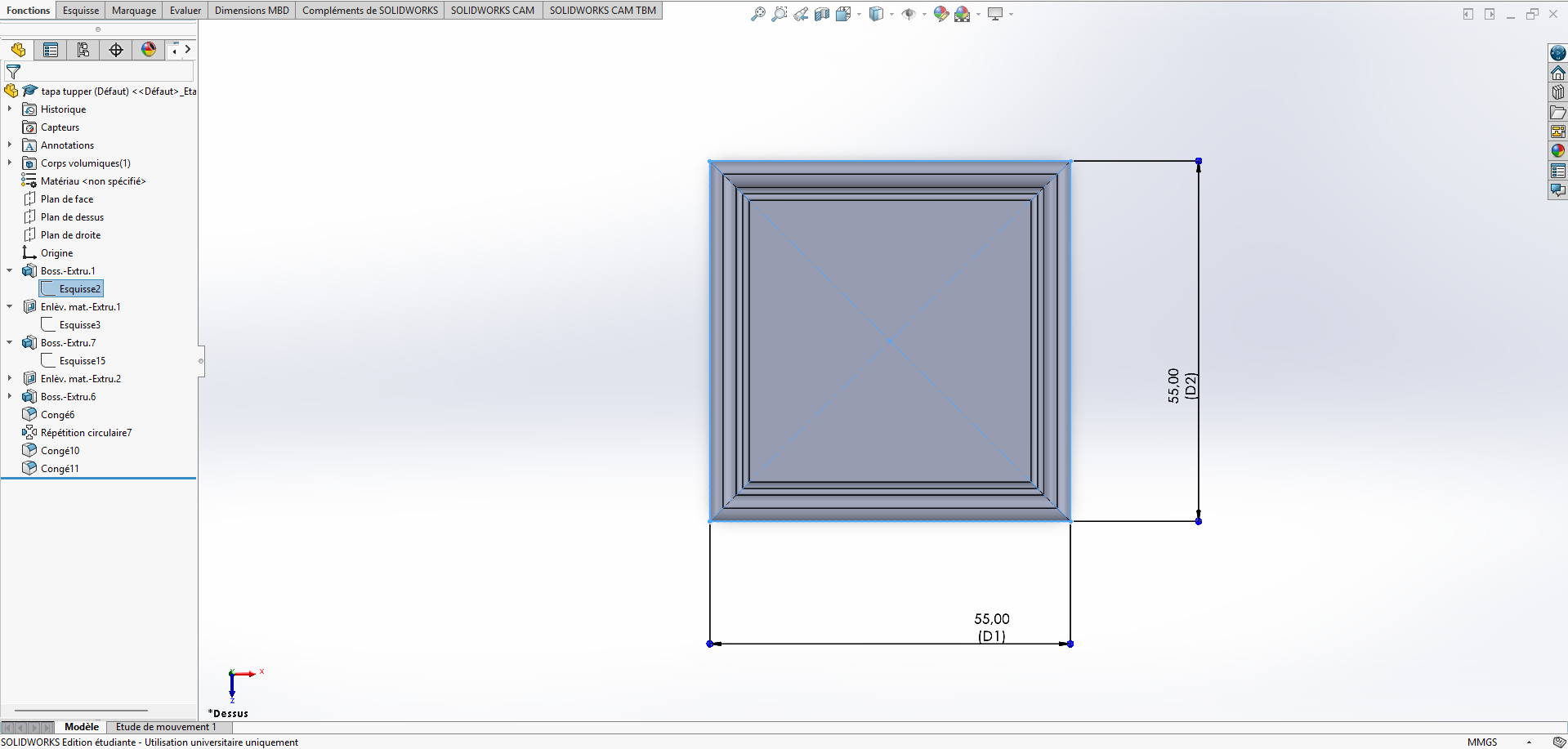
Task: Open the Evaluer tab
Action: 185,11
